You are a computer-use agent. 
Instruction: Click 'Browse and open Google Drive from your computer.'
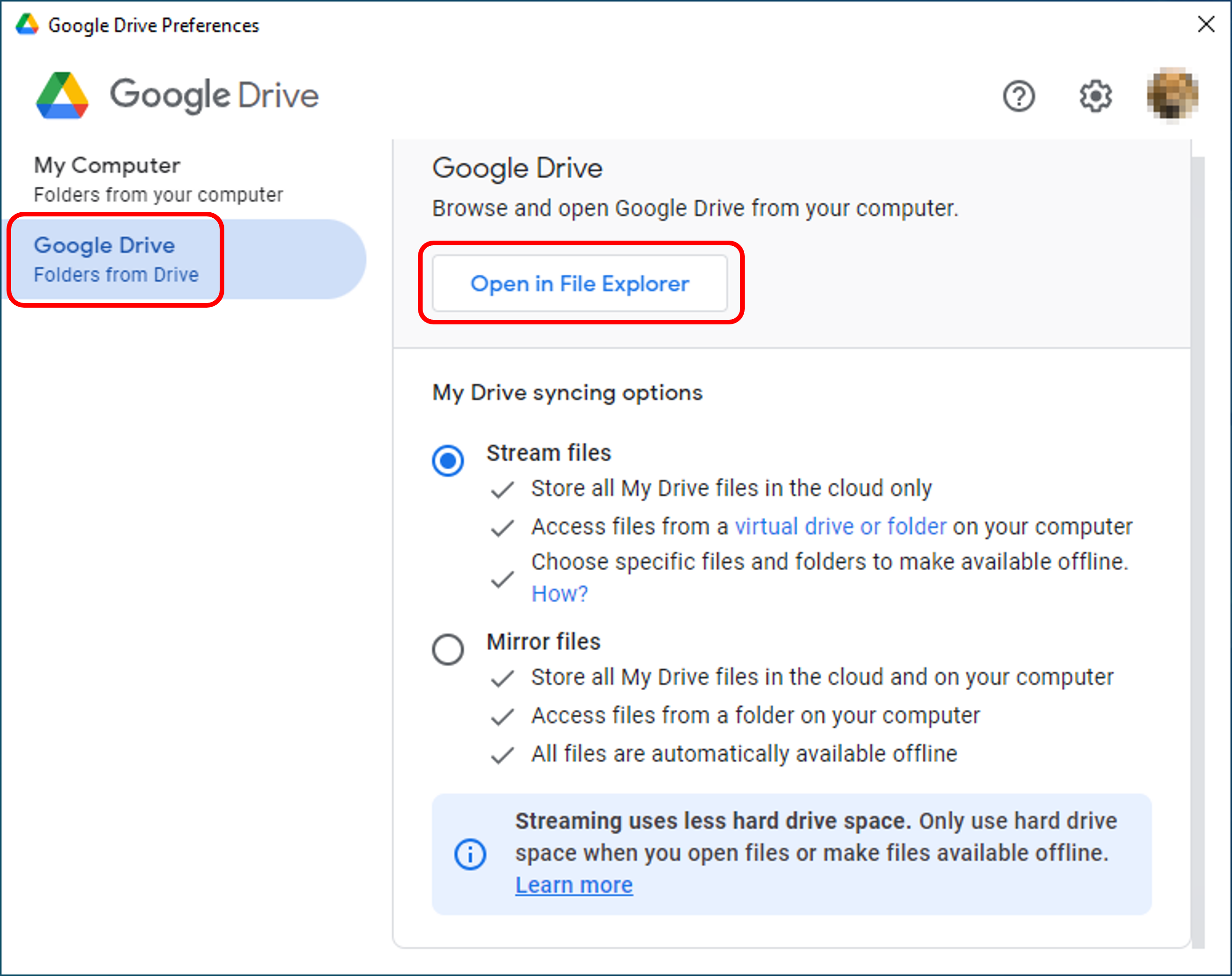tap(695, 209)
